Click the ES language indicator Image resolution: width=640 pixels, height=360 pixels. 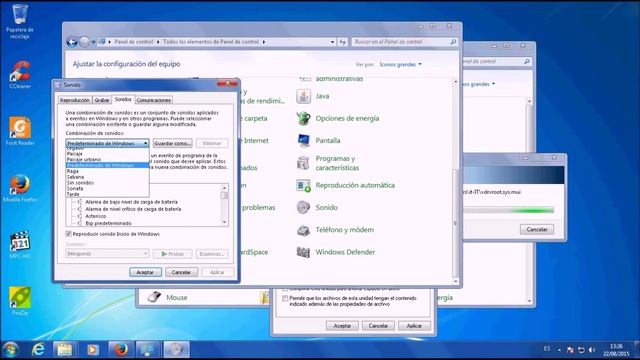[x=547, y=349]
